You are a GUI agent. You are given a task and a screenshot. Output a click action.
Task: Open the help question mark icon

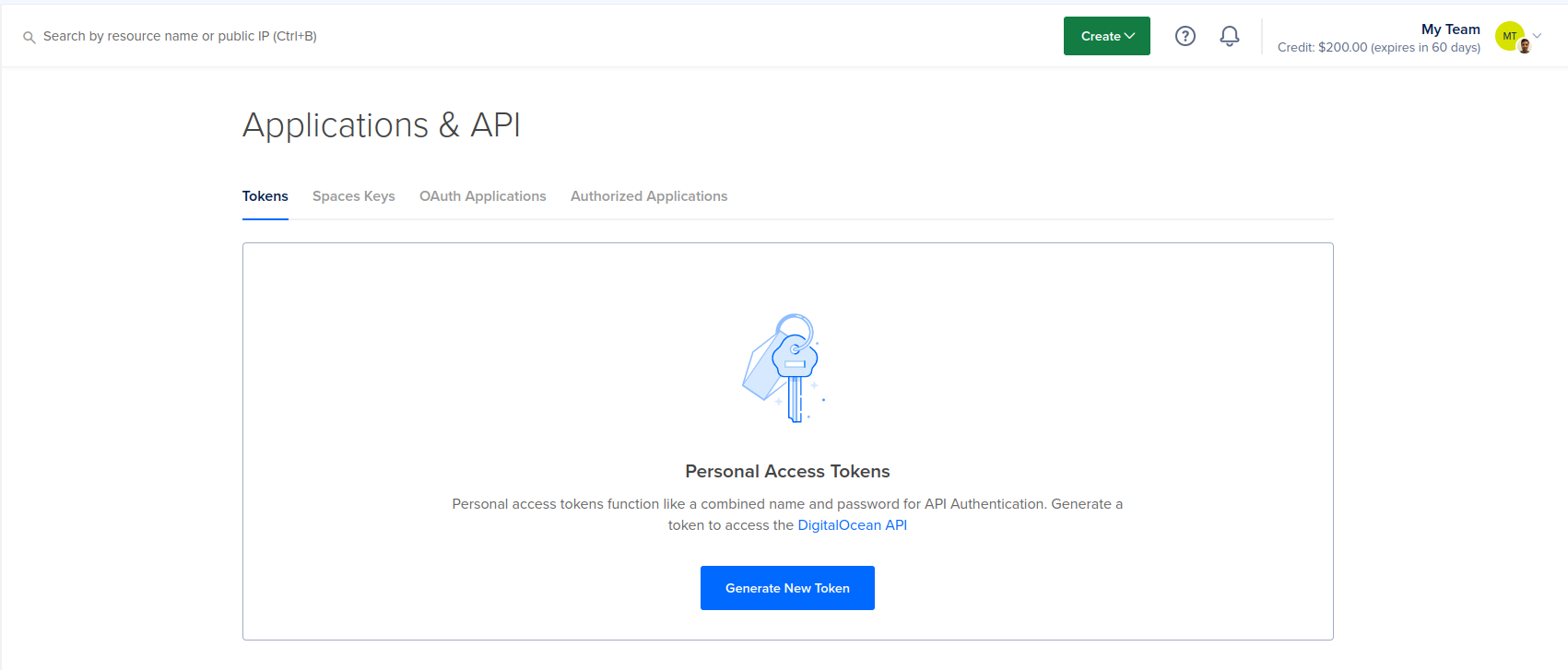(x=1185, y=36)
